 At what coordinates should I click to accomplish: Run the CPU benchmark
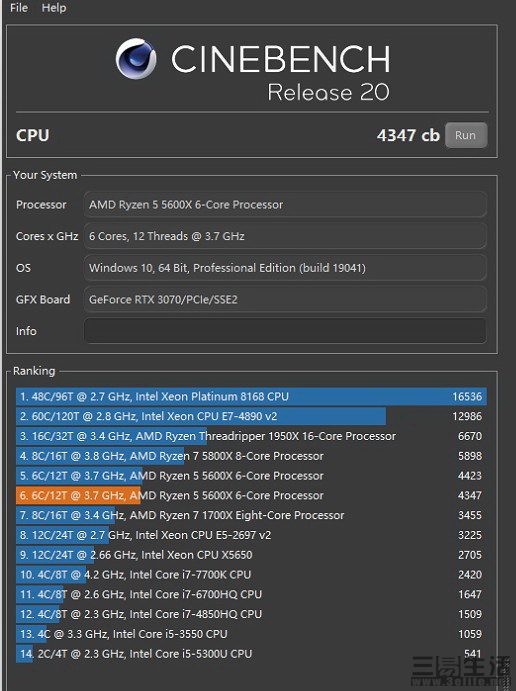(466, 135)
